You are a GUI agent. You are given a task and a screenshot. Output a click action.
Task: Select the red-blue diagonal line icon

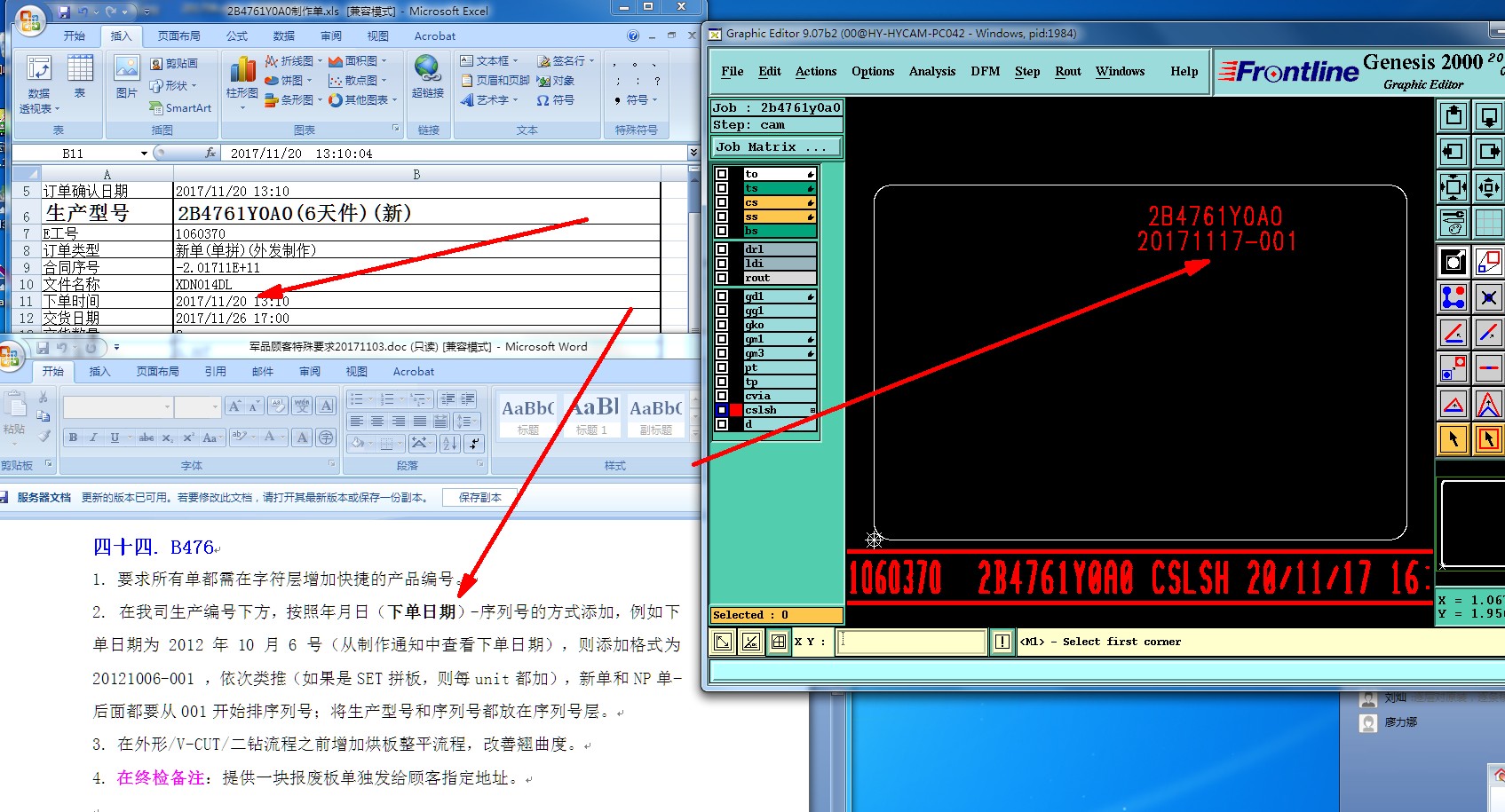pyautogui.click(x=1489, y=333)
